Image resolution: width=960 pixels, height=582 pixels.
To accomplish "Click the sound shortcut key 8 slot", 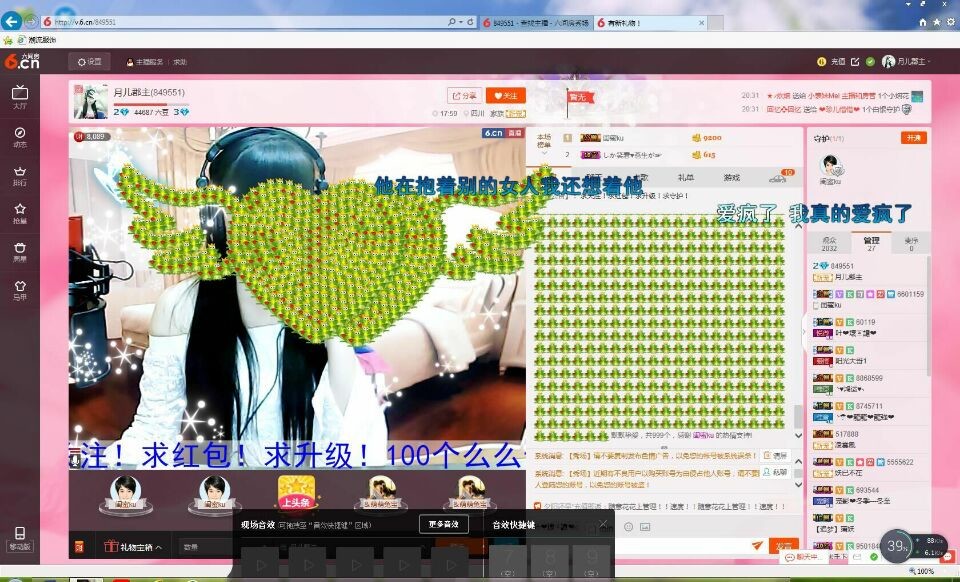I will tap(550, 561).
